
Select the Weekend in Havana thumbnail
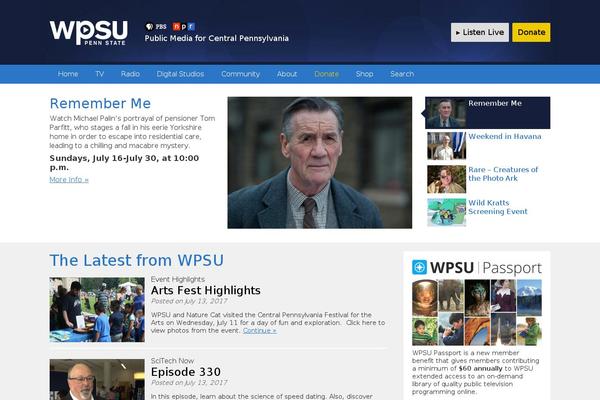coord(446,146)
